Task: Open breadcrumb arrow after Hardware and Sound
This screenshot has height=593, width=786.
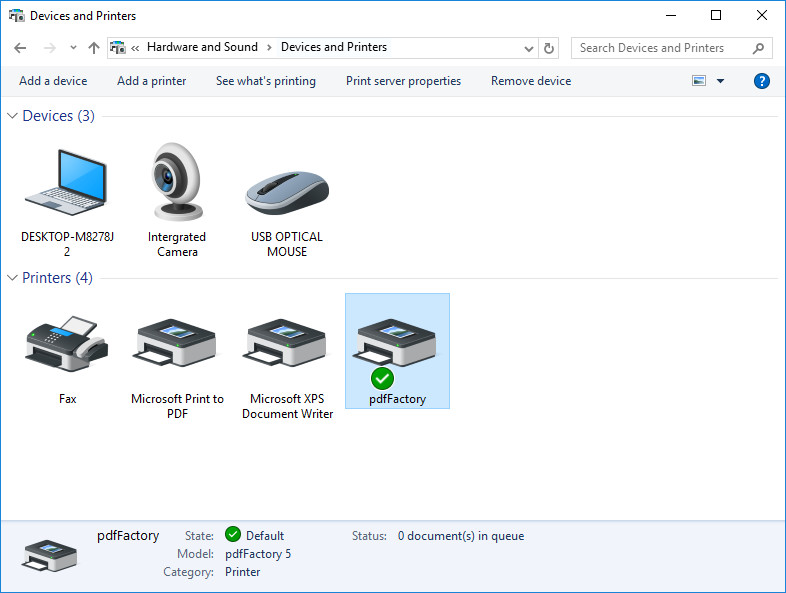Action: click(x=269, y=48)
